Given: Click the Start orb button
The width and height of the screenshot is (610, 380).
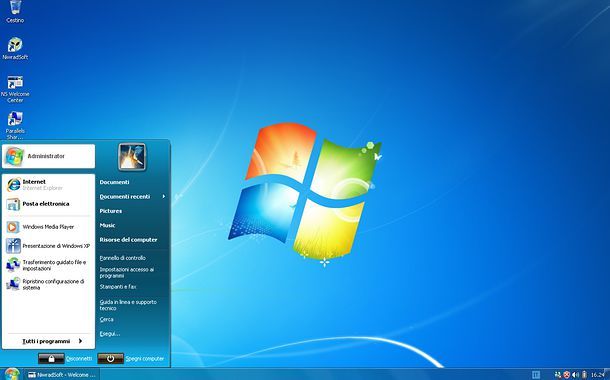Looking at the screenshot, I should click(x=12, y=374).
